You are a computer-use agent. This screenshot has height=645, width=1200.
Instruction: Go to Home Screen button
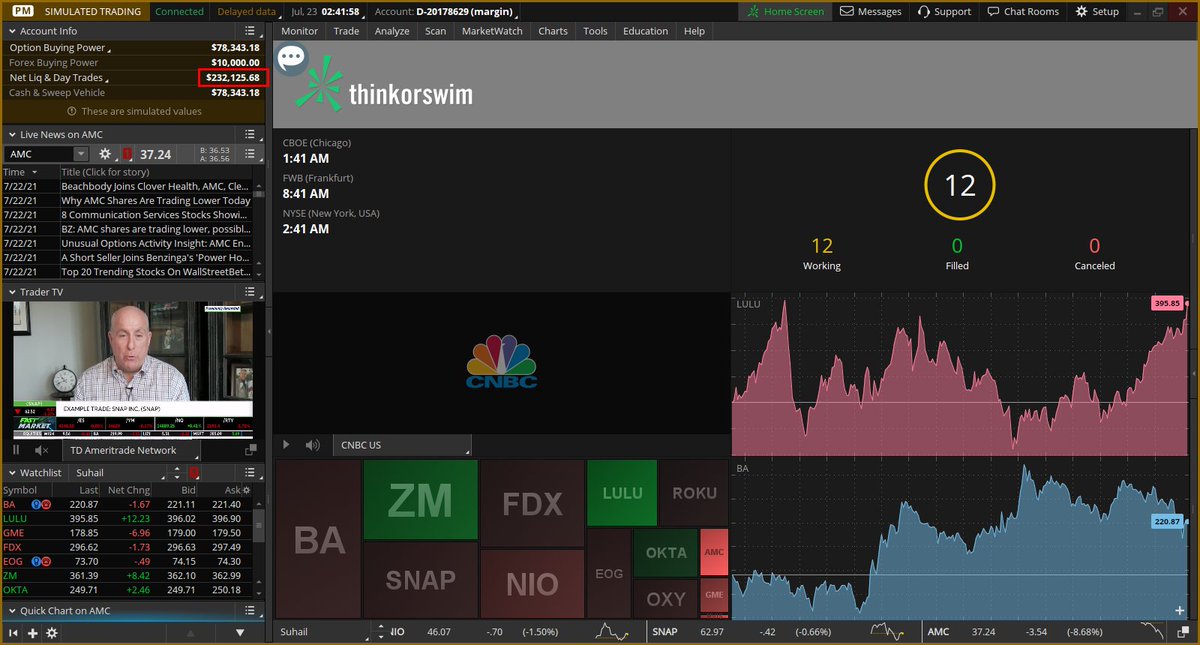pyautogui.click(x=786, y=11)
